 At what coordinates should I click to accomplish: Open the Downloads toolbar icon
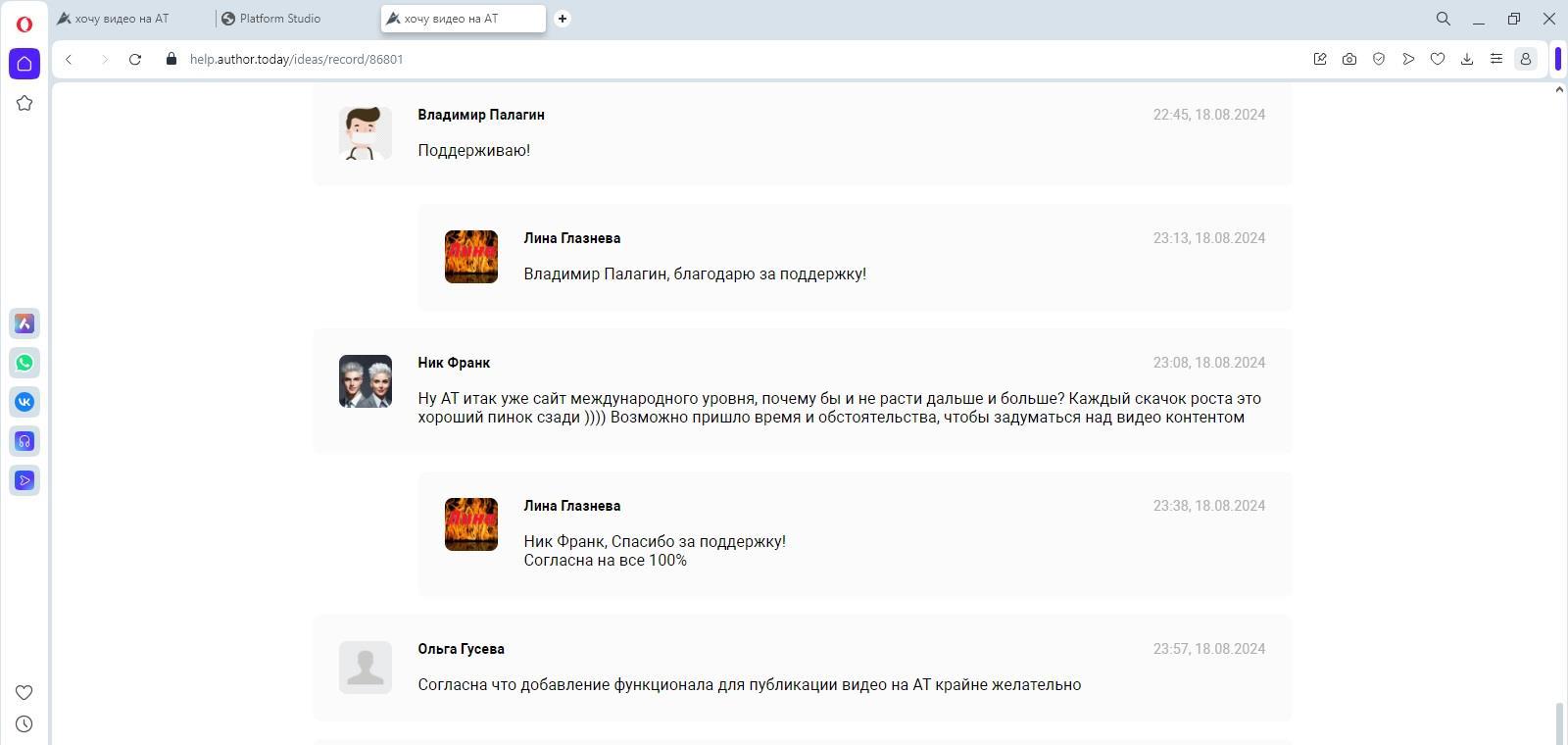coord(1467,59)
